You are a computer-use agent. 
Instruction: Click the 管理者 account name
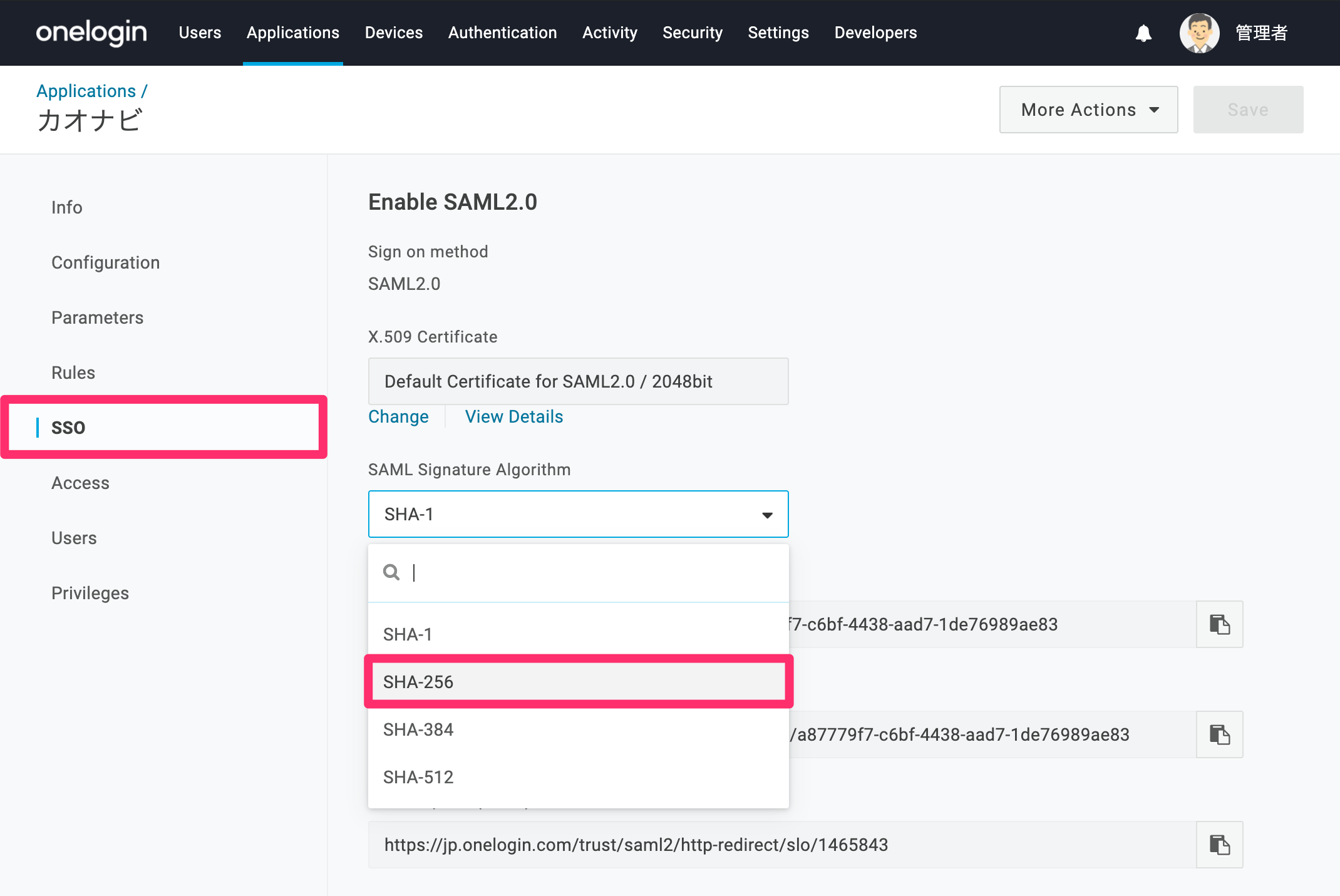point(1261,33)
